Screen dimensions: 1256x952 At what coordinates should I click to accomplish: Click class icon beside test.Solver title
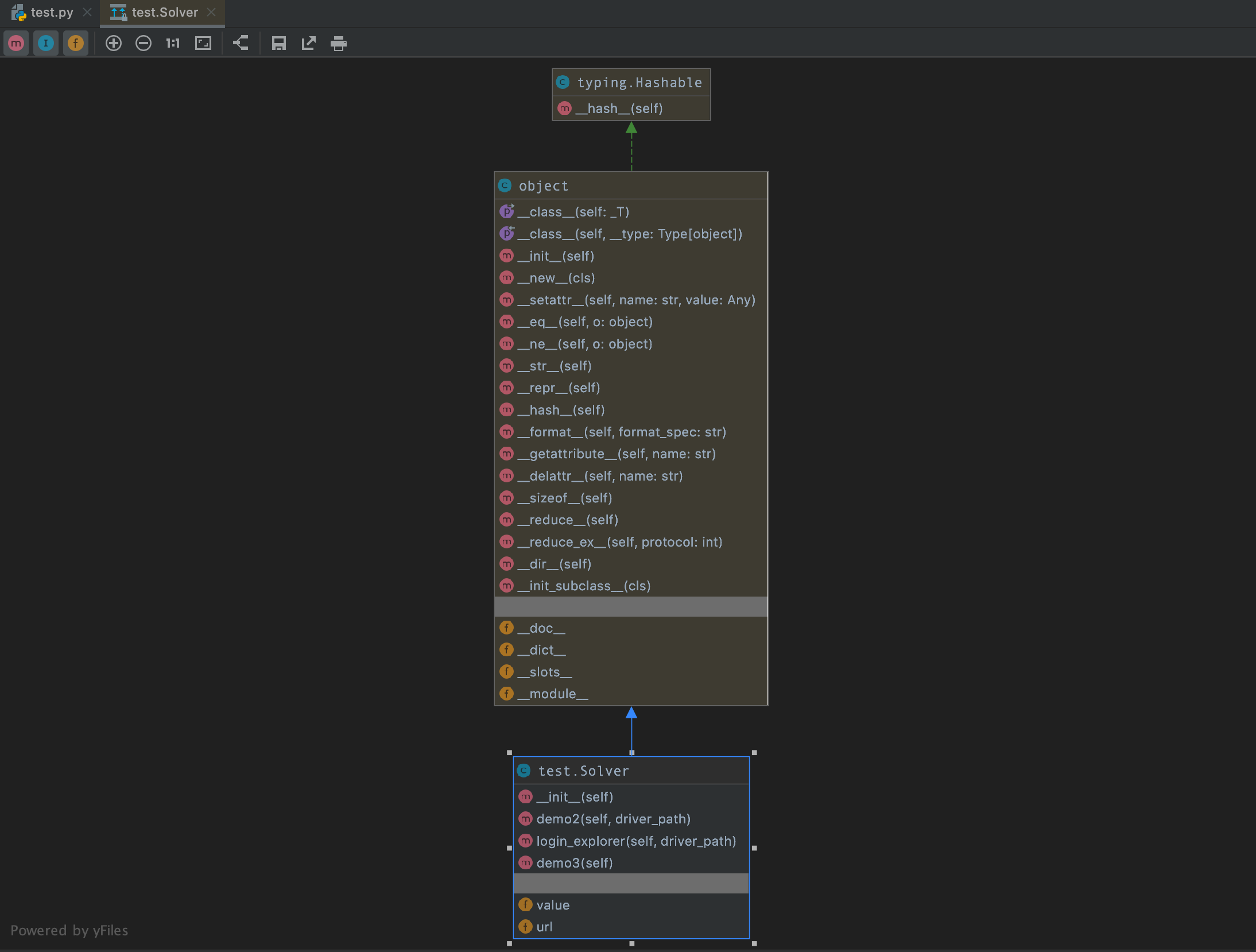pos(524,771)
